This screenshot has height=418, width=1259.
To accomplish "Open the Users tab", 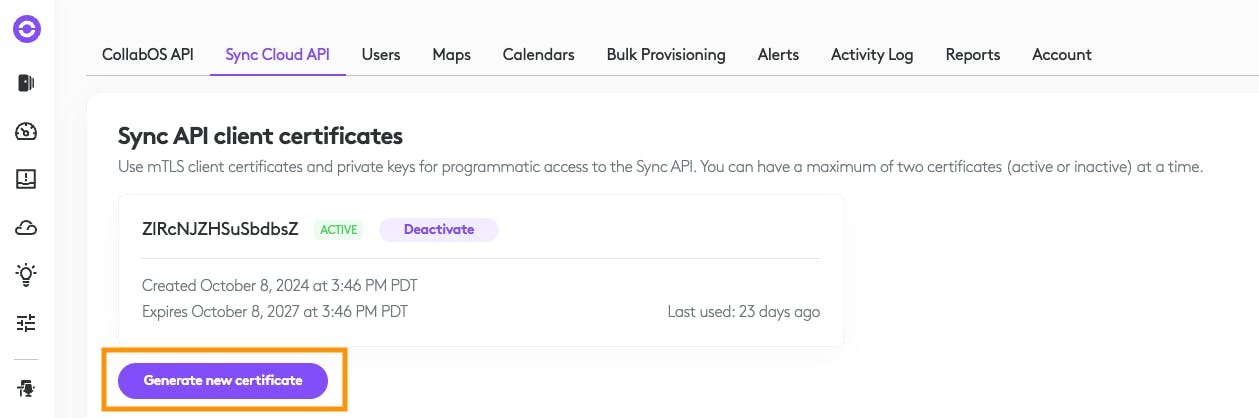I will [381, 54].
